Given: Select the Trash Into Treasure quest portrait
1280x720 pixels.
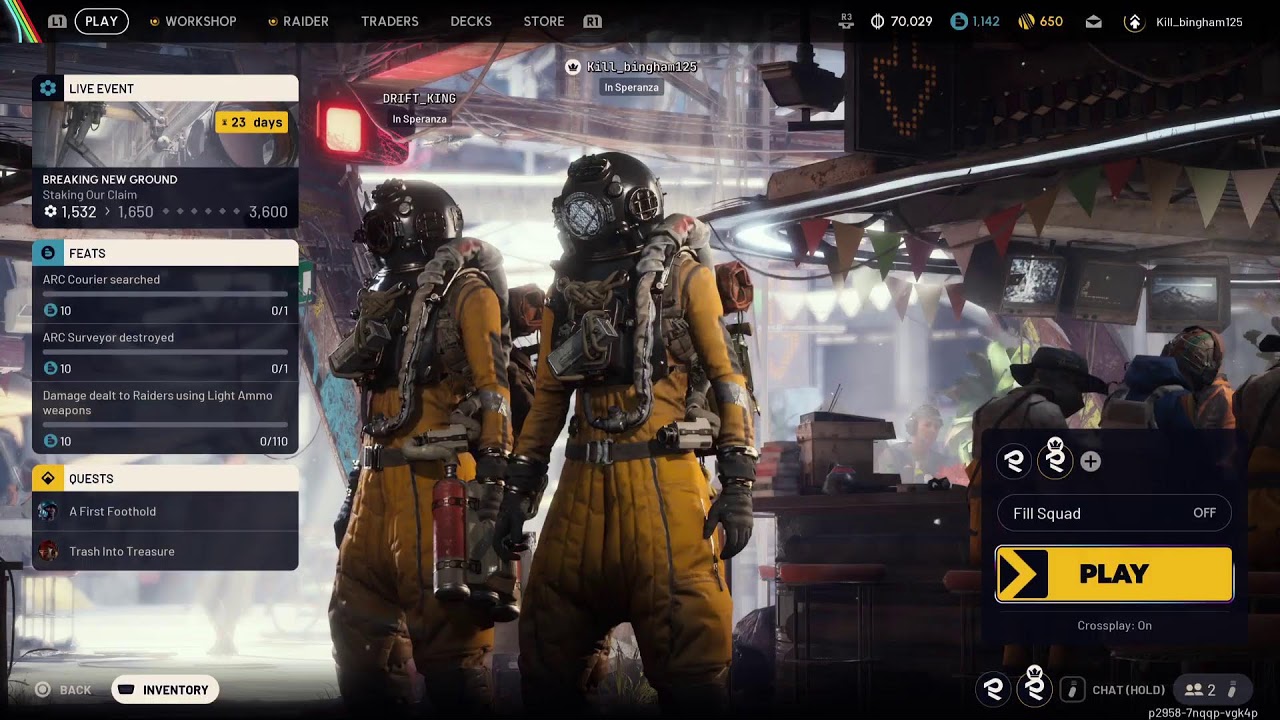Looking at the screenshot, I should coord(48,551).
